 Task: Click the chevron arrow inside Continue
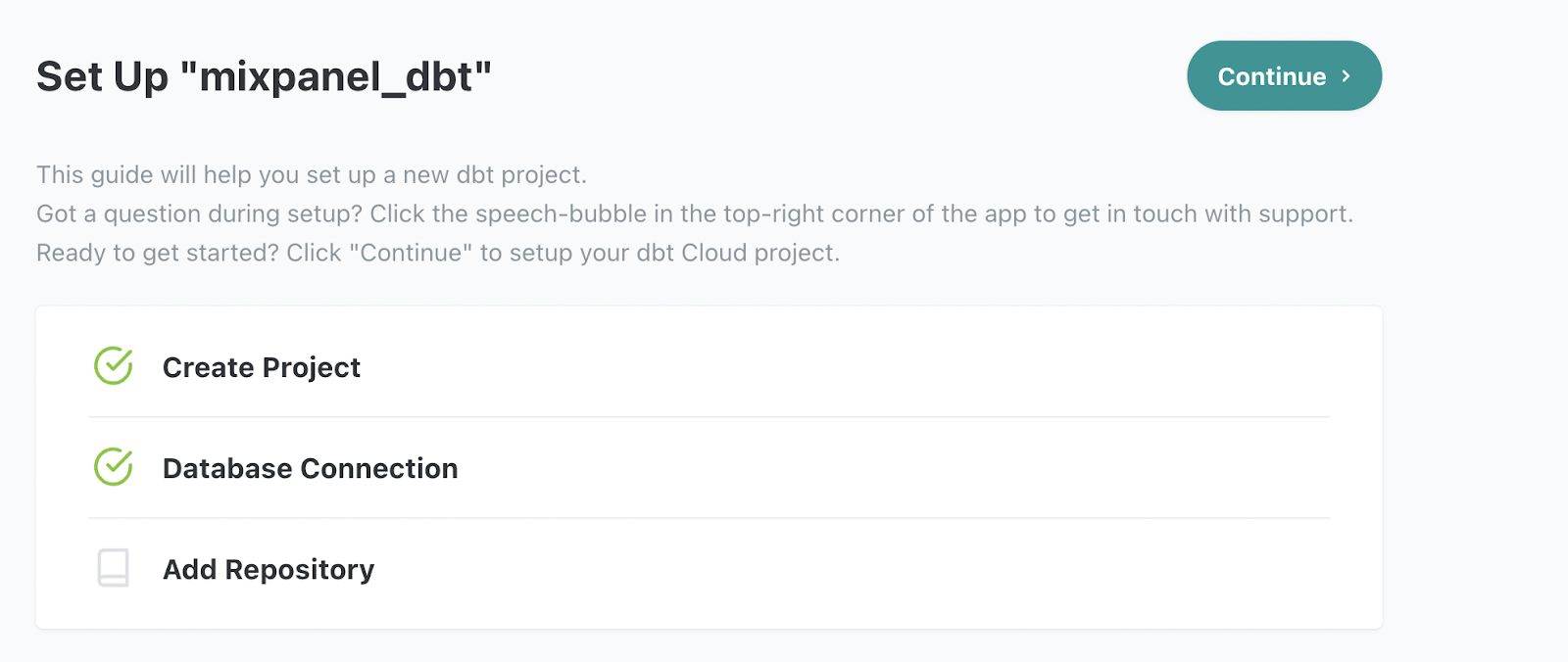(x=1347, y=75)
